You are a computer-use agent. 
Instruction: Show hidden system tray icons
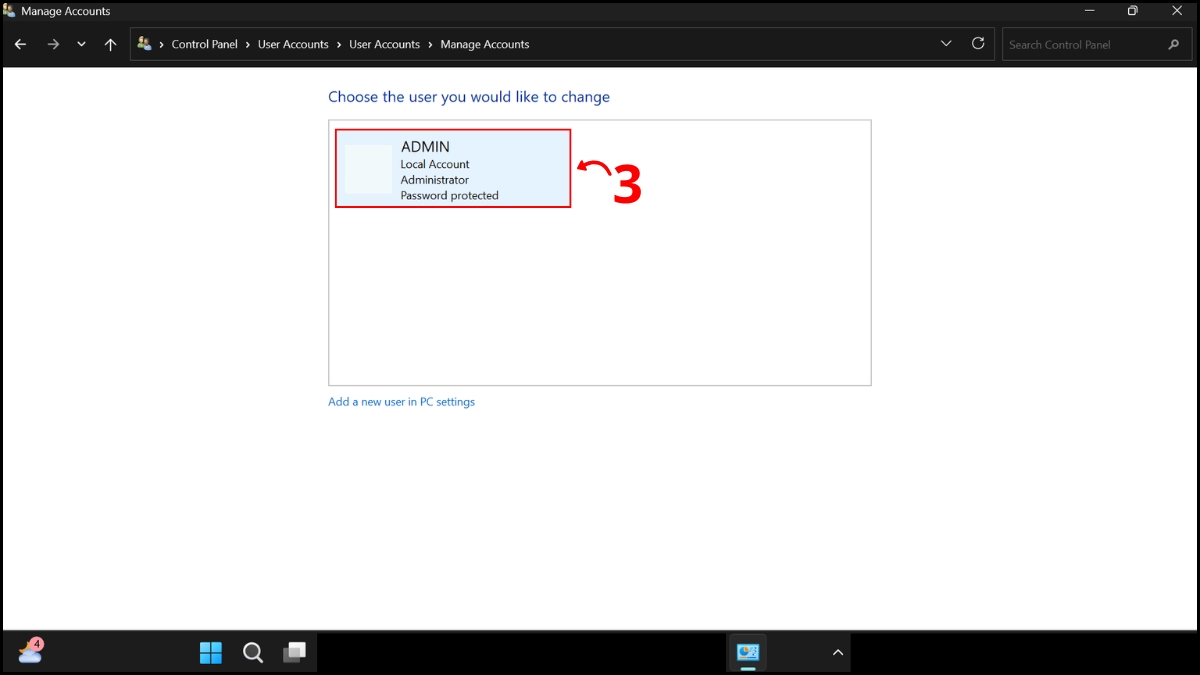837,652
